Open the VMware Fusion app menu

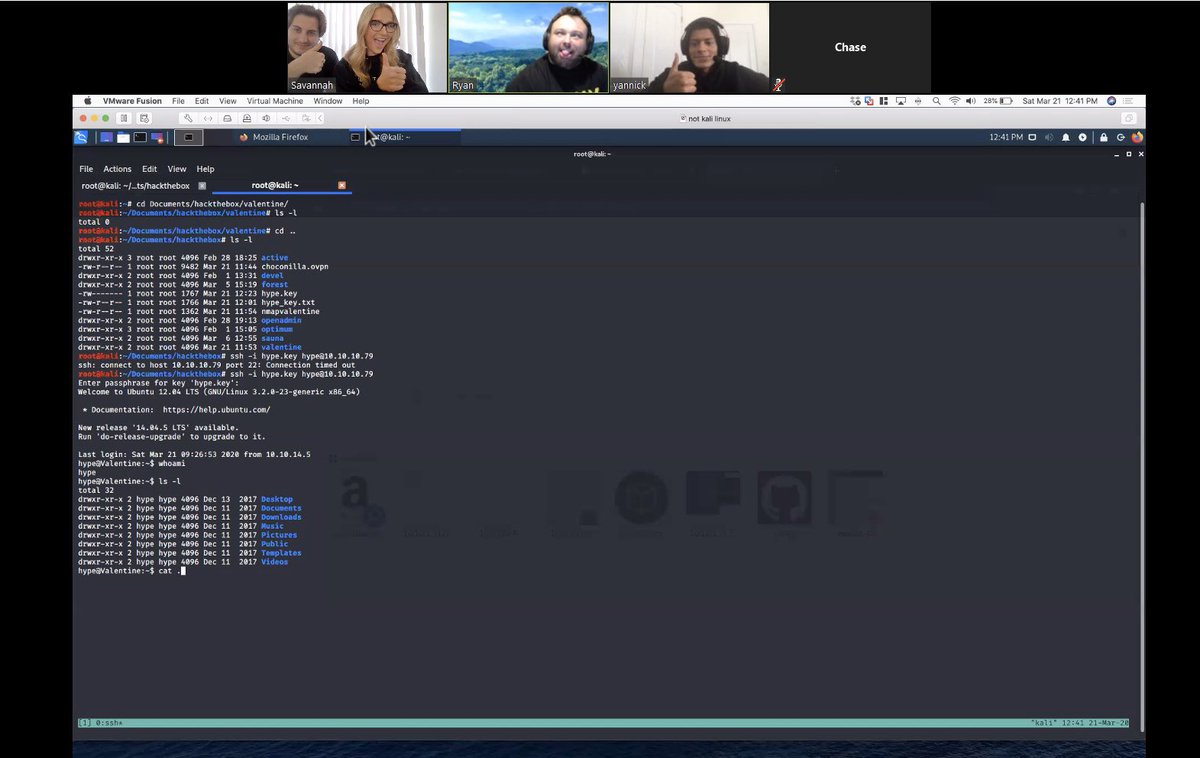[x=132, y=101]
